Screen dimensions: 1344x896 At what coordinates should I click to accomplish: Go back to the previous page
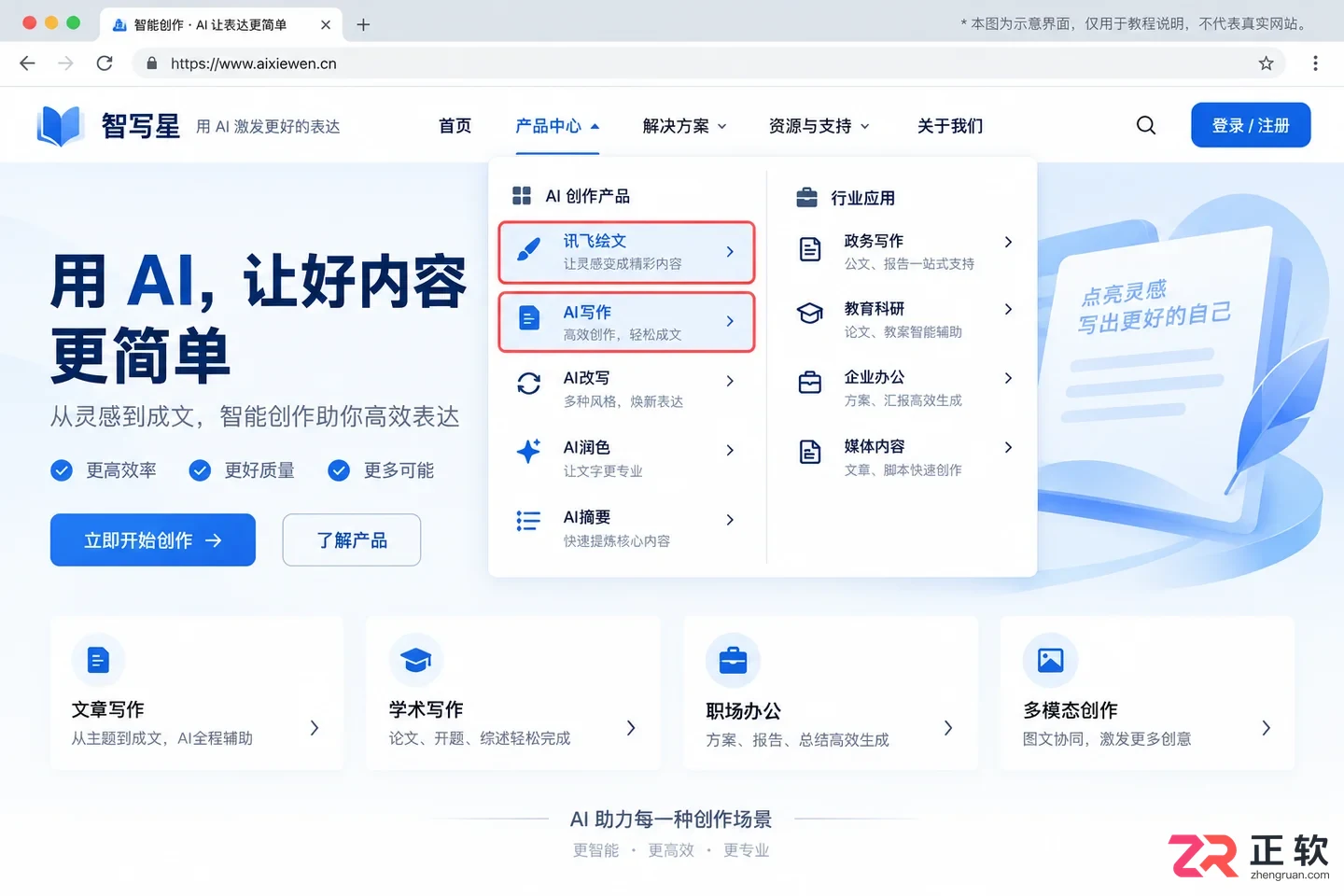pyautogui.click(x=27, y=63)
